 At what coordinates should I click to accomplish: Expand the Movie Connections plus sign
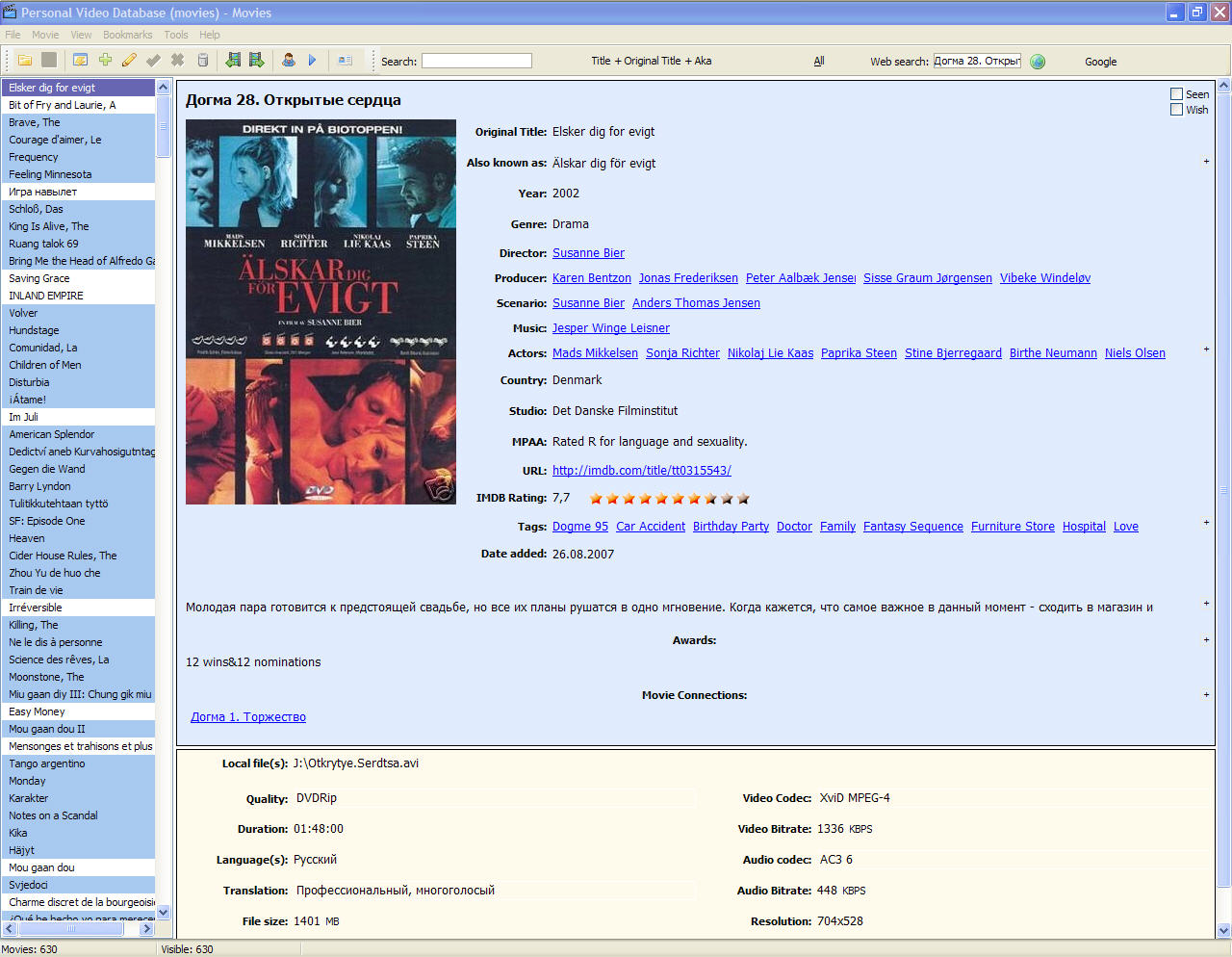coord(1206,694)
